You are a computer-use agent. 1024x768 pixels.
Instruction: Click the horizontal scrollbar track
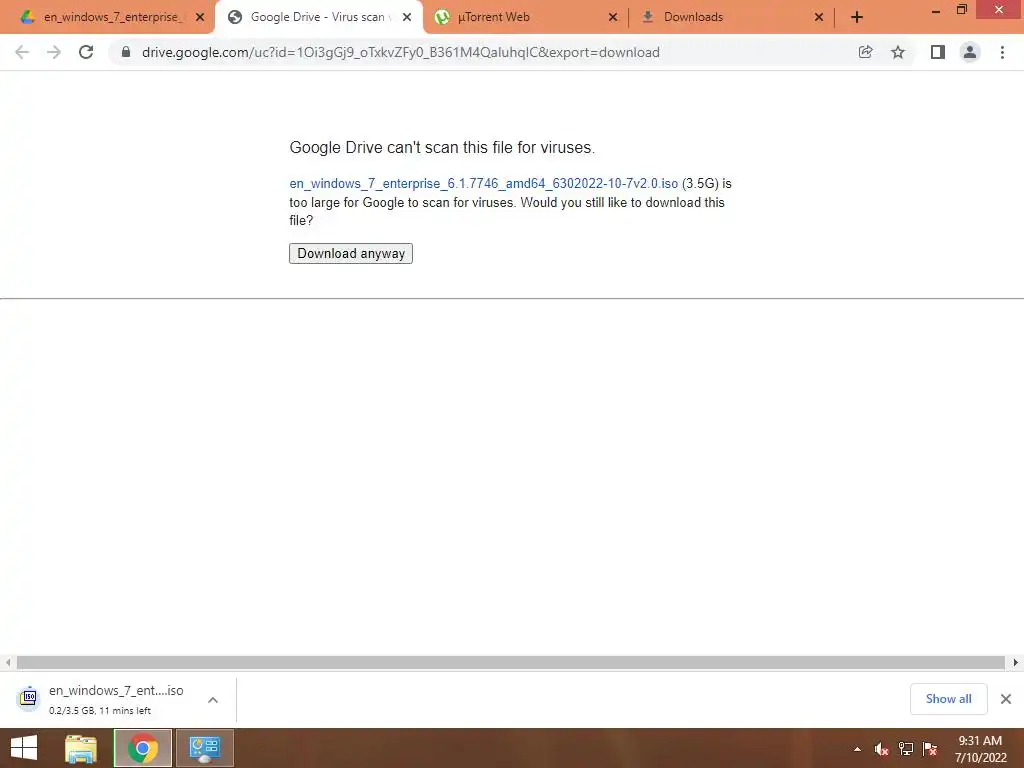coord(511,663)
